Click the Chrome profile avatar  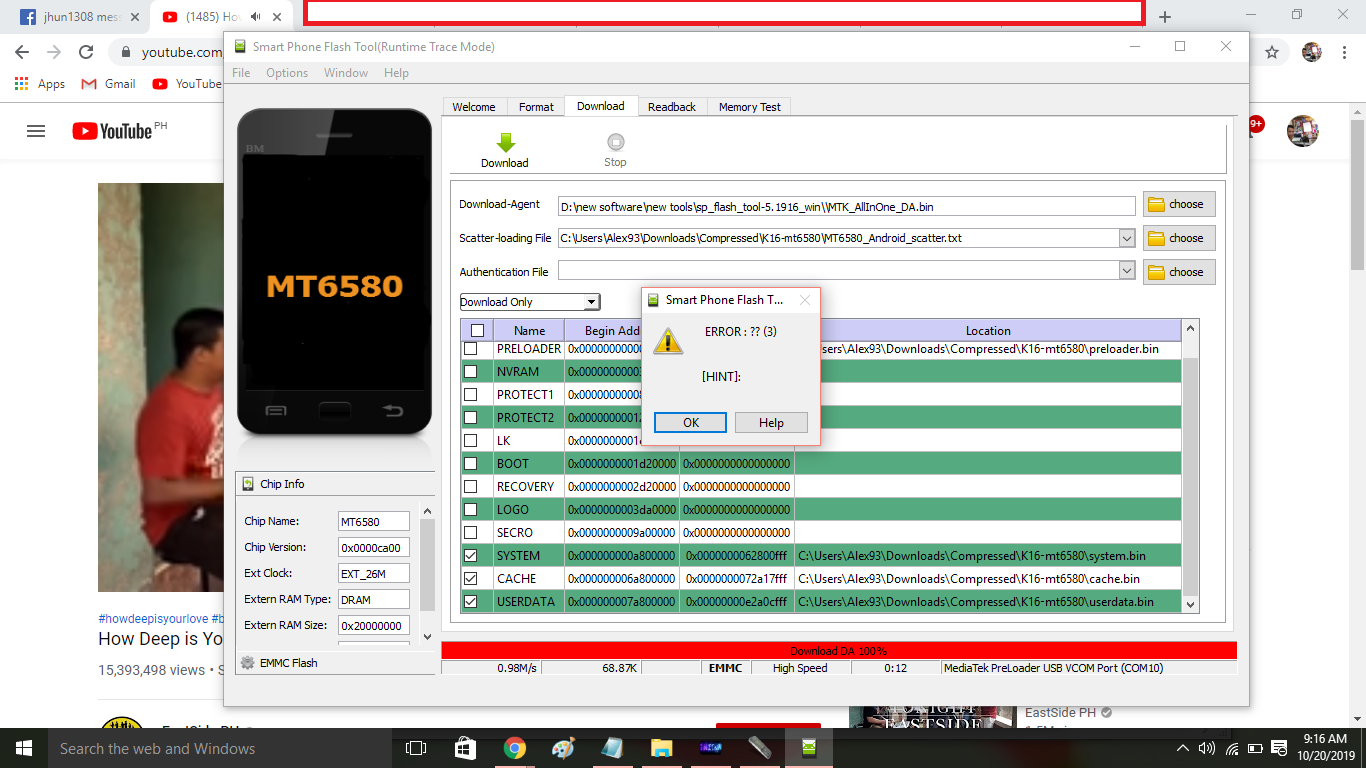pos(1312,52)
